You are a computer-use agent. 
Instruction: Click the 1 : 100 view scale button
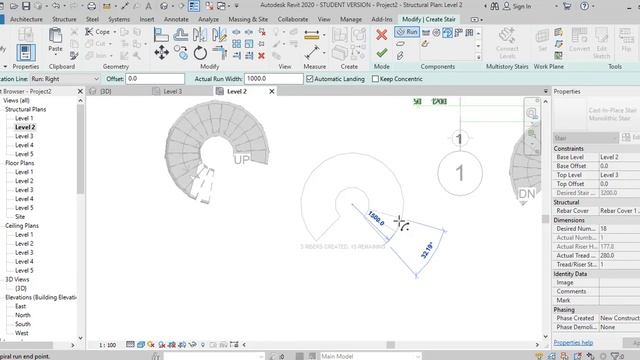[x=107, y=345]
